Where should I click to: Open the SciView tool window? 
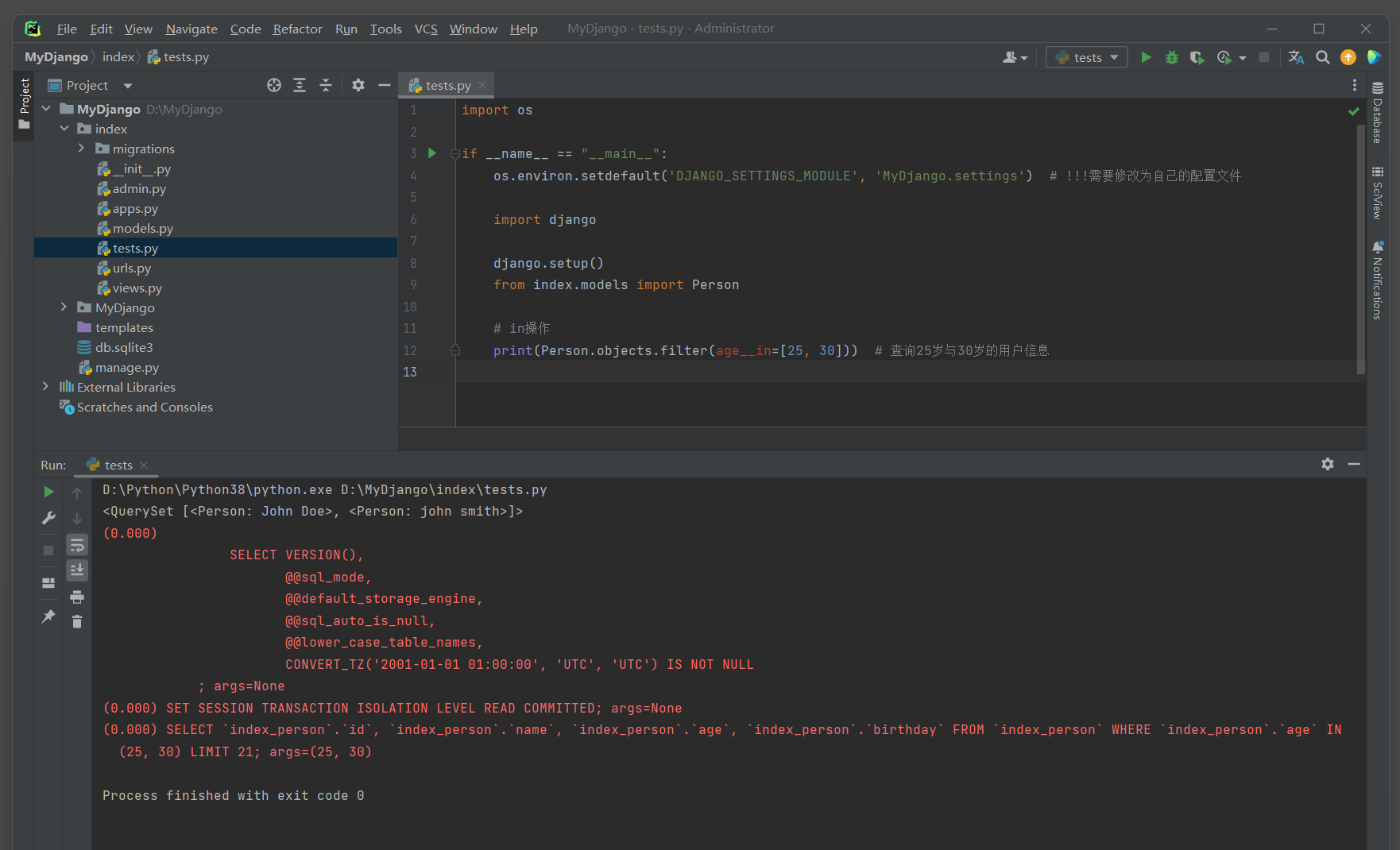[x=1378, y=193]
